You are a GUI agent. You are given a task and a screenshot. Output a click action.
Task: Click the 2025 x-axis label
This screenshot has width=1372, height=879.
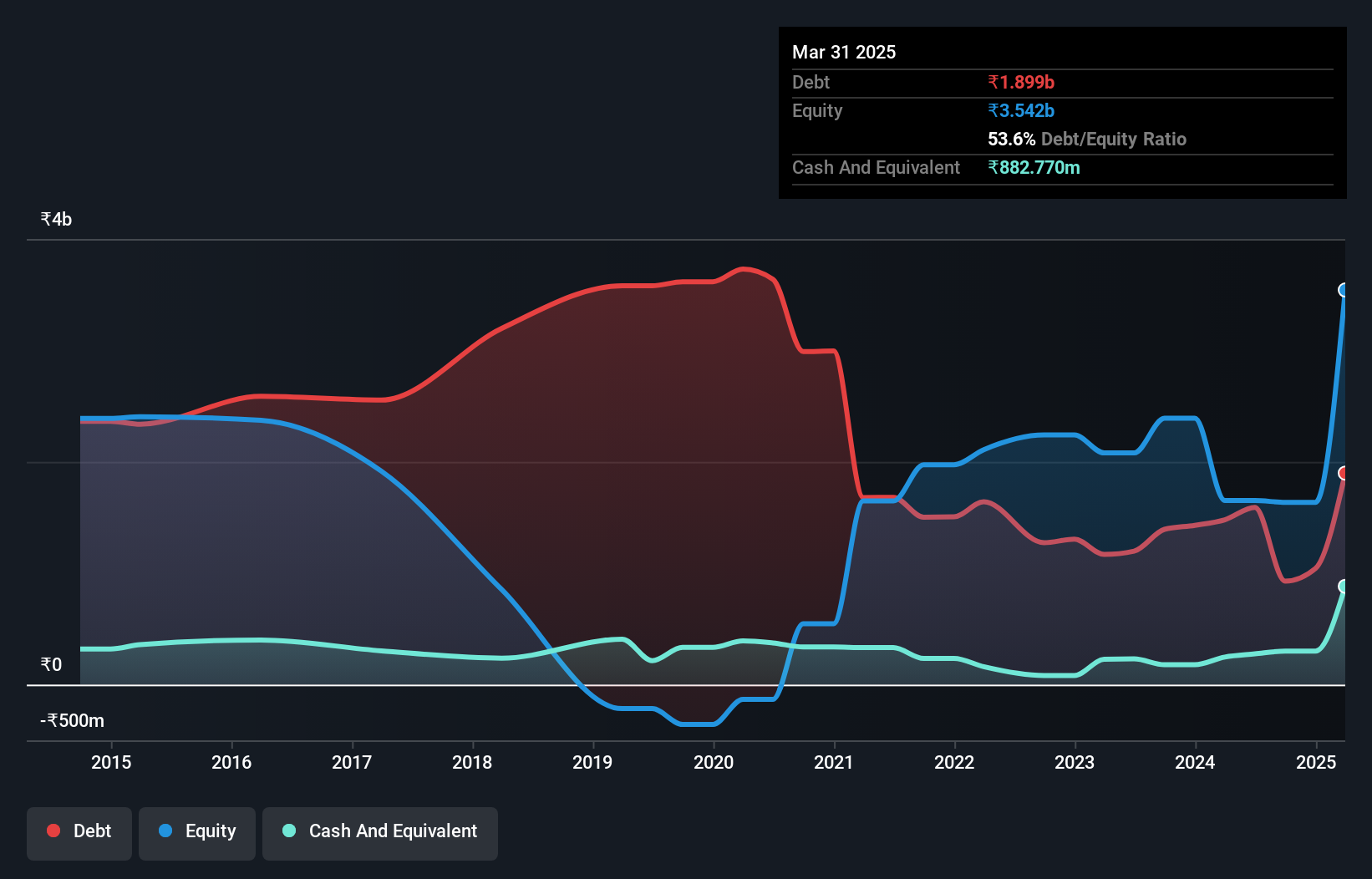[1316, 762]
